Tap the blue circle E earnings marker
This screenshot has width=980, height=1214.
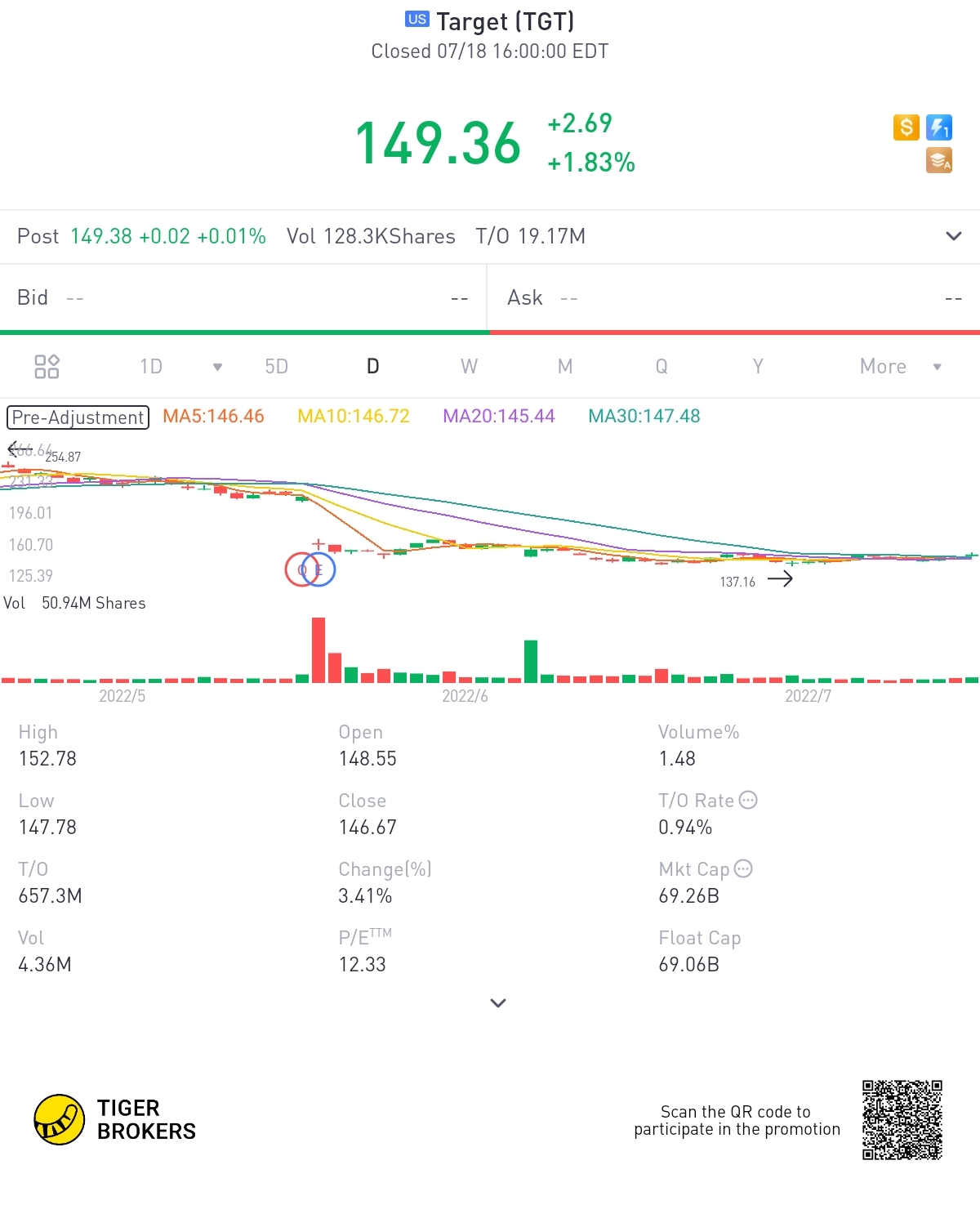318,569
